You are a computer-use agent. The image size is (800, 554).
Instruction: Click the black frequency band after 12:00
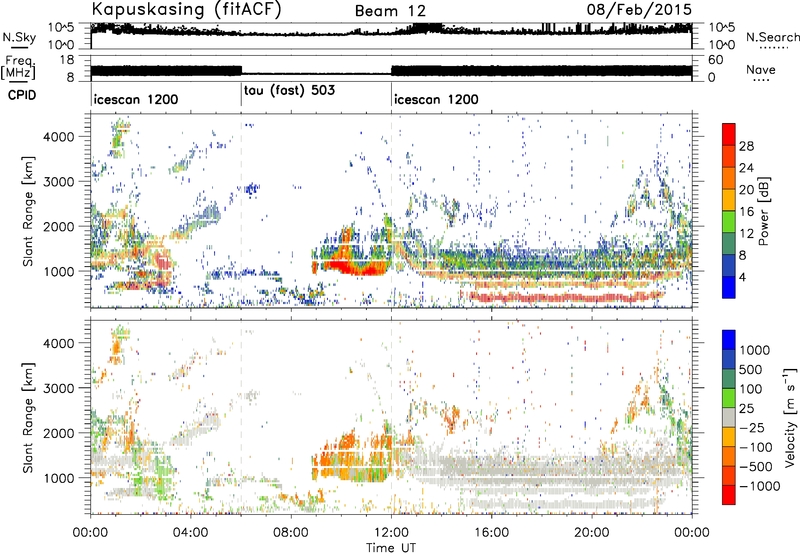tap(541, 71)
